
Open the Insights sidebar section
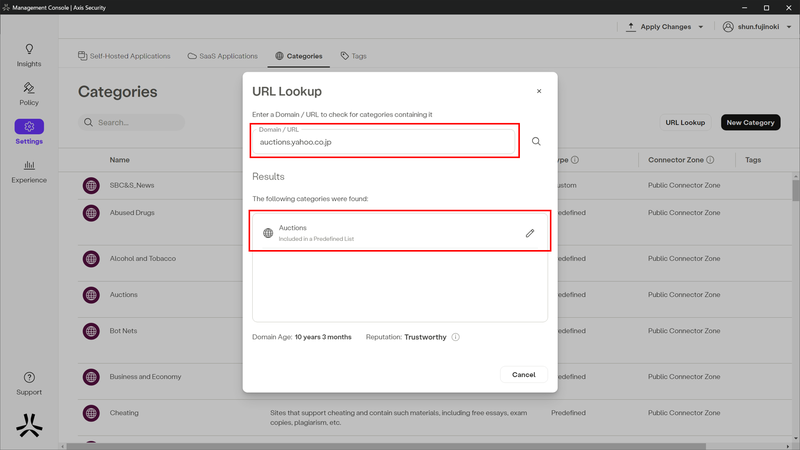[x=29, y=55]
